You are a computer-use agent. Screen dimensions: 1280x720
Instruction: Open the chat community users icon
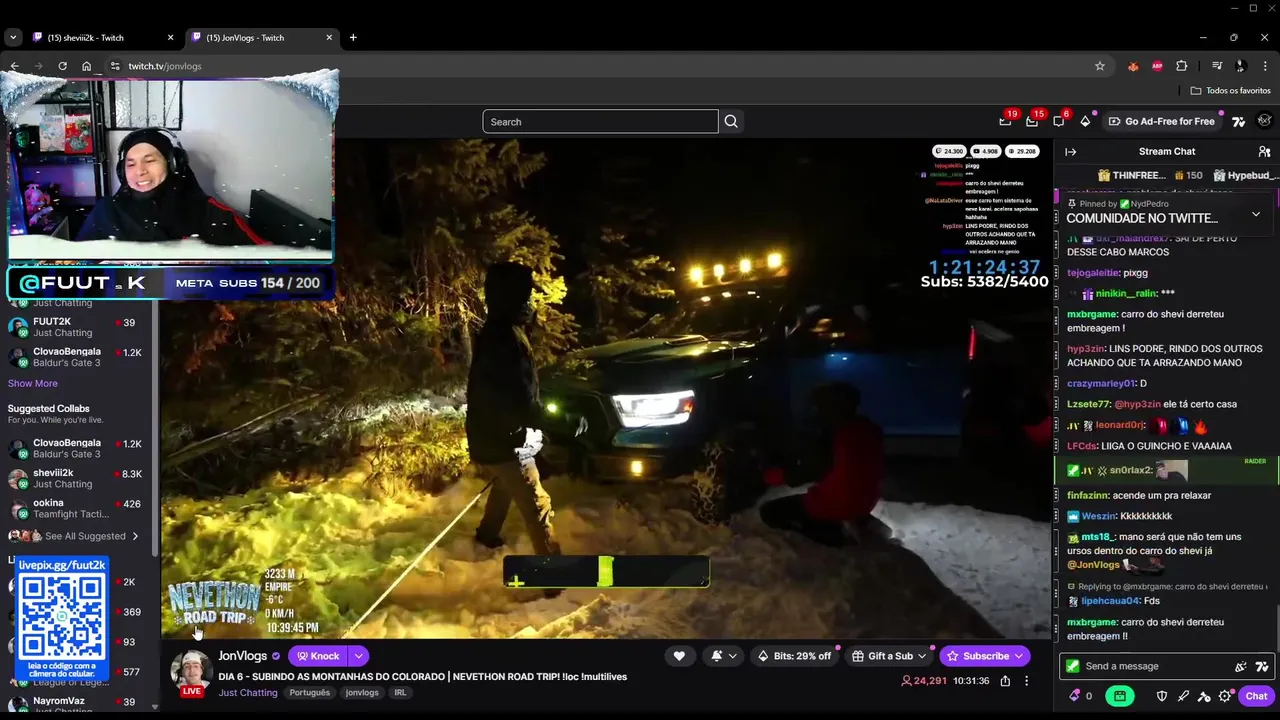click(1264, 152)
